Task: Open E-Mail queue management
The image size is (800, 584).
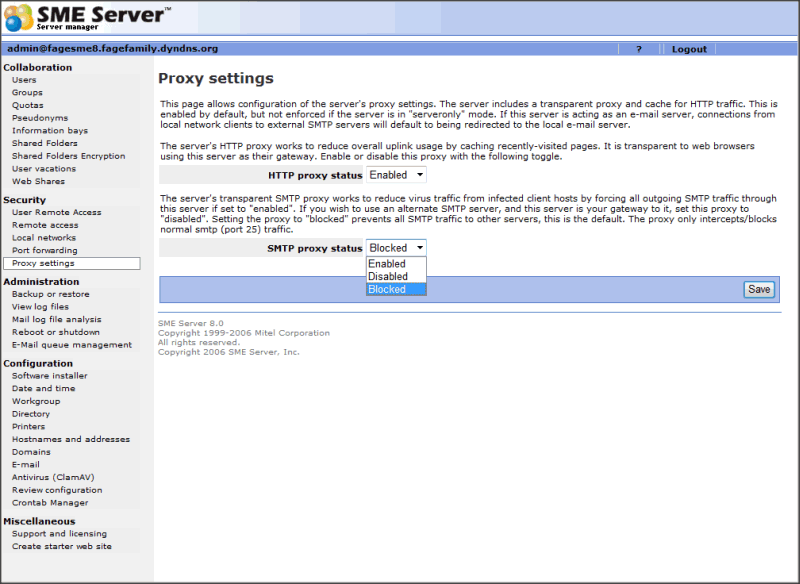Action: [71, 345]
